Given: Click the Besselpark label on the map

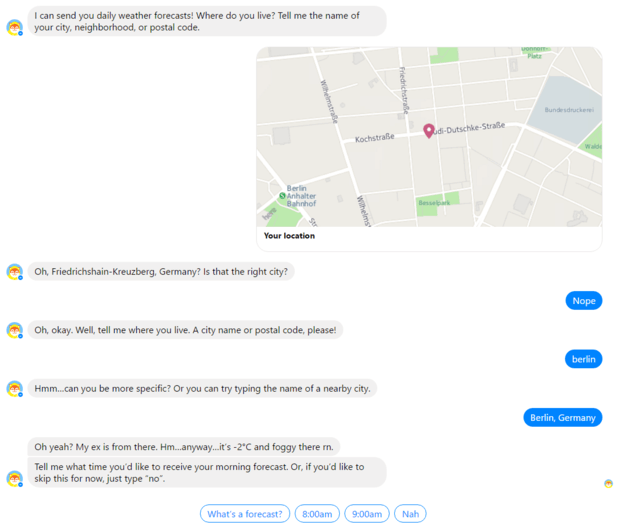Looking at the screenshot, I should click(434, 203).
